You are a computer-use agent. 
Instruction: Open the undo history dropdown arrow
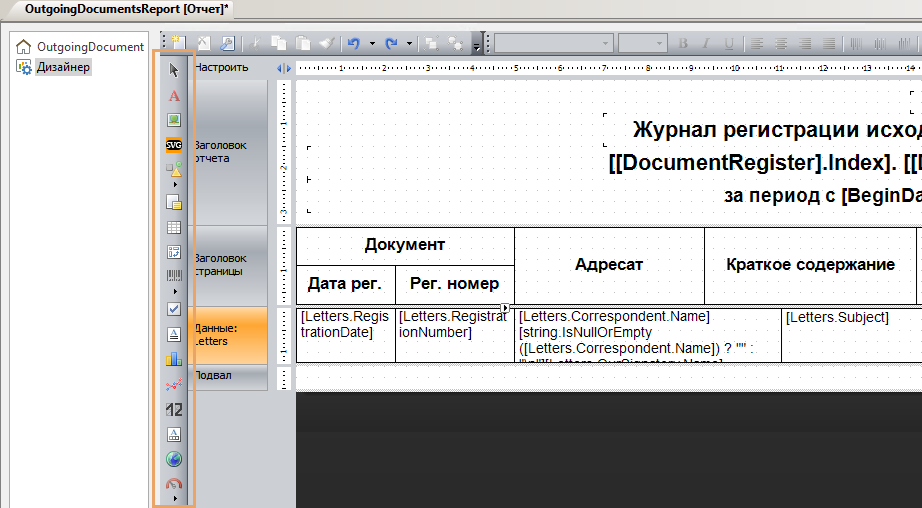pyautogui.click(x=372, y=44)
